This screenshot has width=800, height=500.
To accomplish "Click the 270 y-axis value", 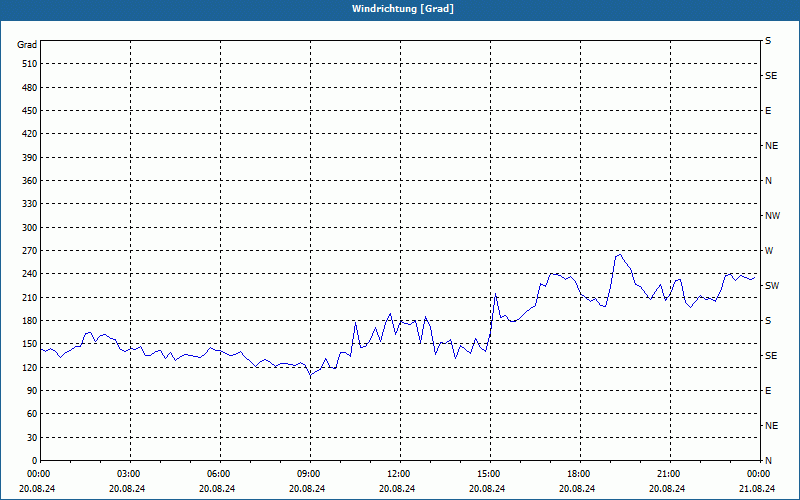I will (30, 251).
